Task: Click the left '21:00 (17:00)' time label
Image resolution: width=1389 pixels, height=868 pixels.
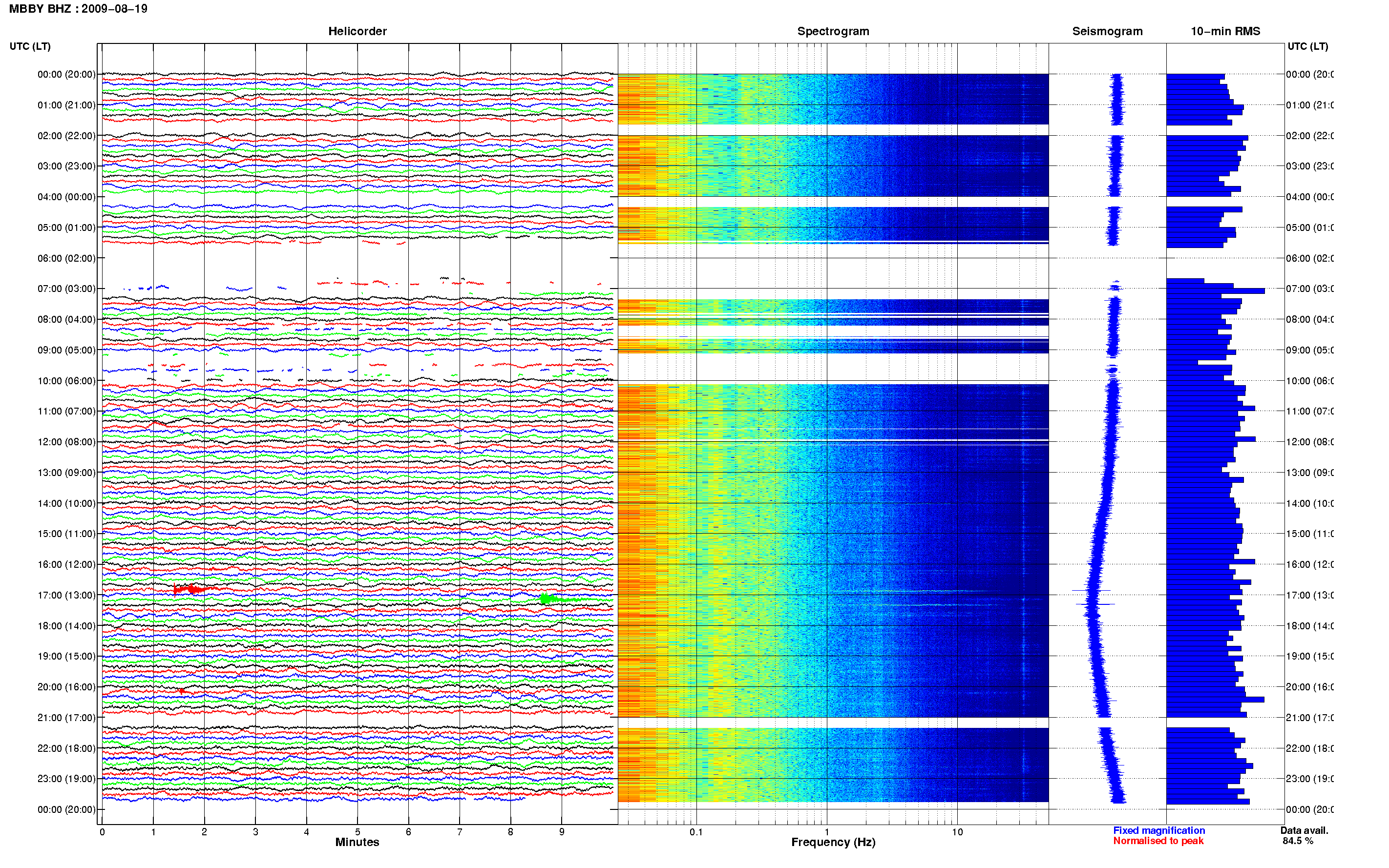Action: 66,718
